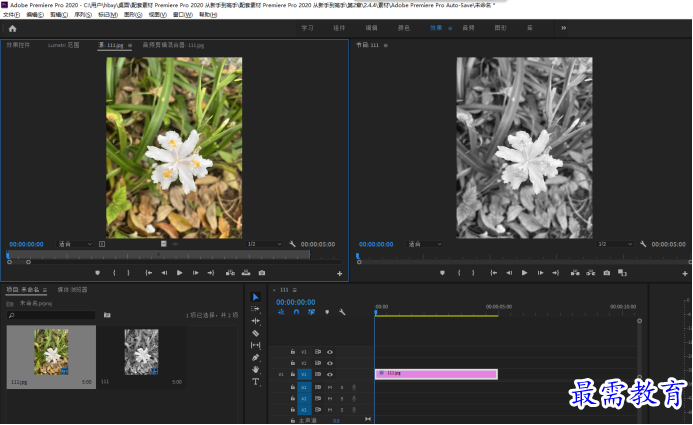Click the Program monitor time ruler
The width and height of the screenshot is (693, 425).
[x=522, y=256]
